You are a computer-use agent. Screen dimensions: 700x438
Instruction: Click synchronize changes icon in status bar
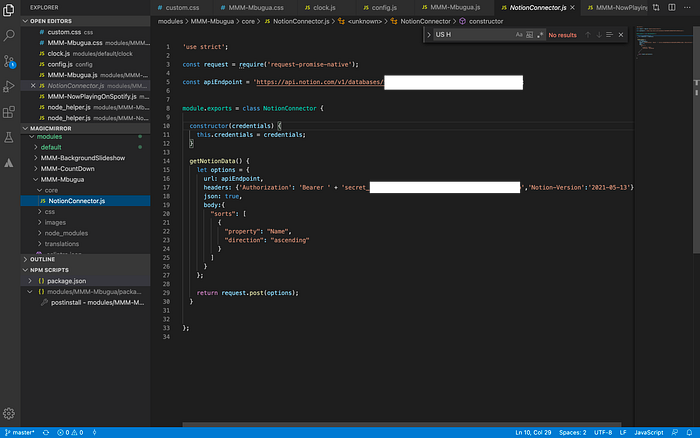click(46, 432)
